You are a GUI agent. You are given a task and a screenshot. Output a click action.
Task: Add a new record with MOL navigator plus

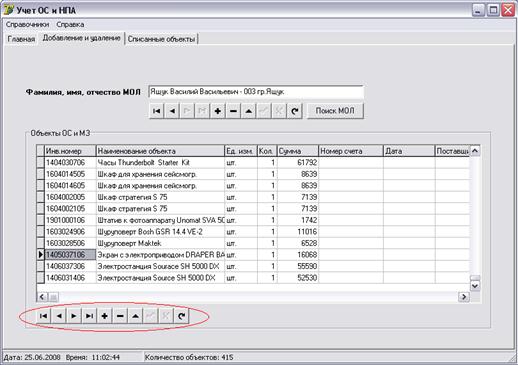point(218,111)
